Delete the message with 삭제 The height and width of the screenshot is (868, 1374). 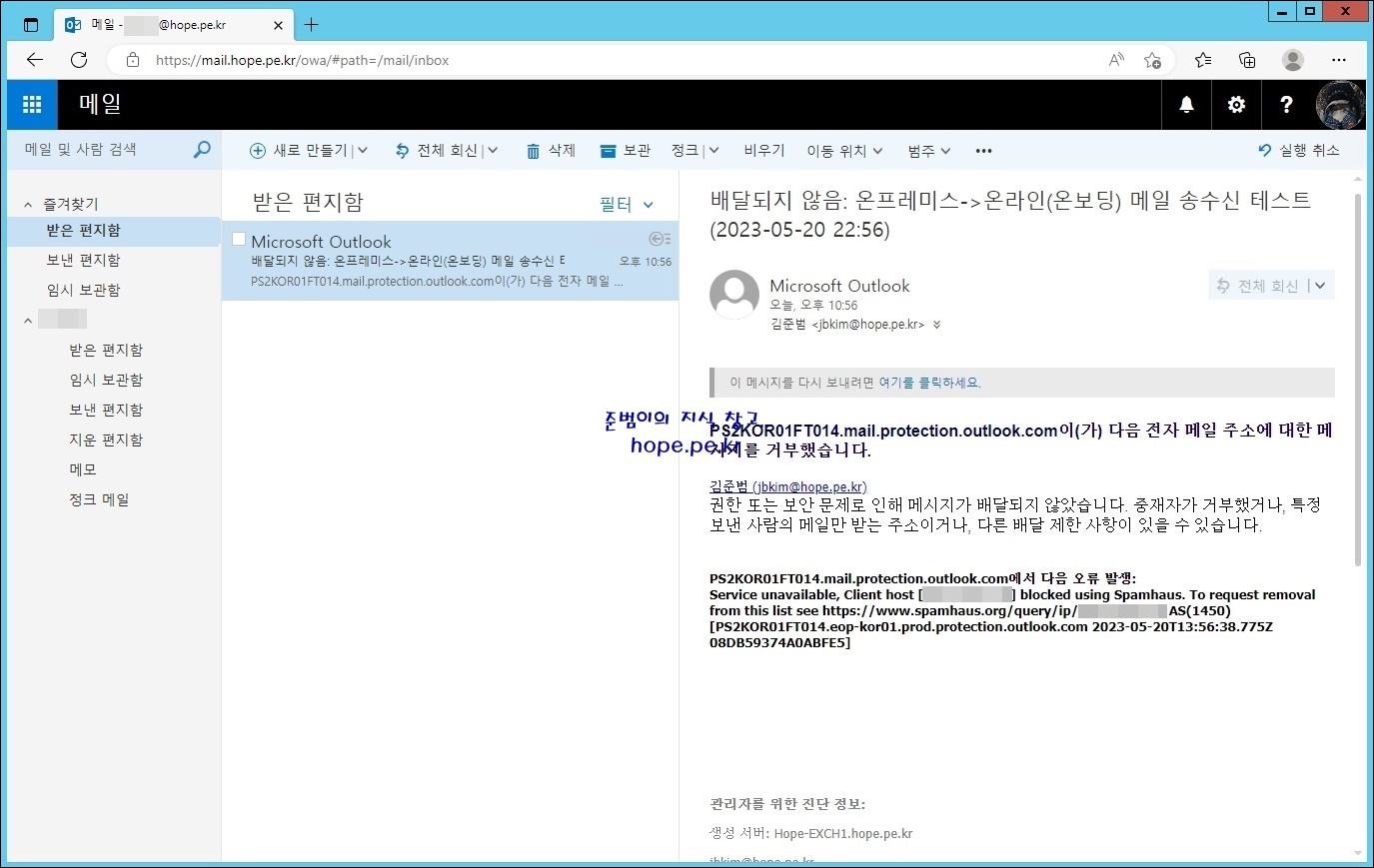tap(551, 151)
